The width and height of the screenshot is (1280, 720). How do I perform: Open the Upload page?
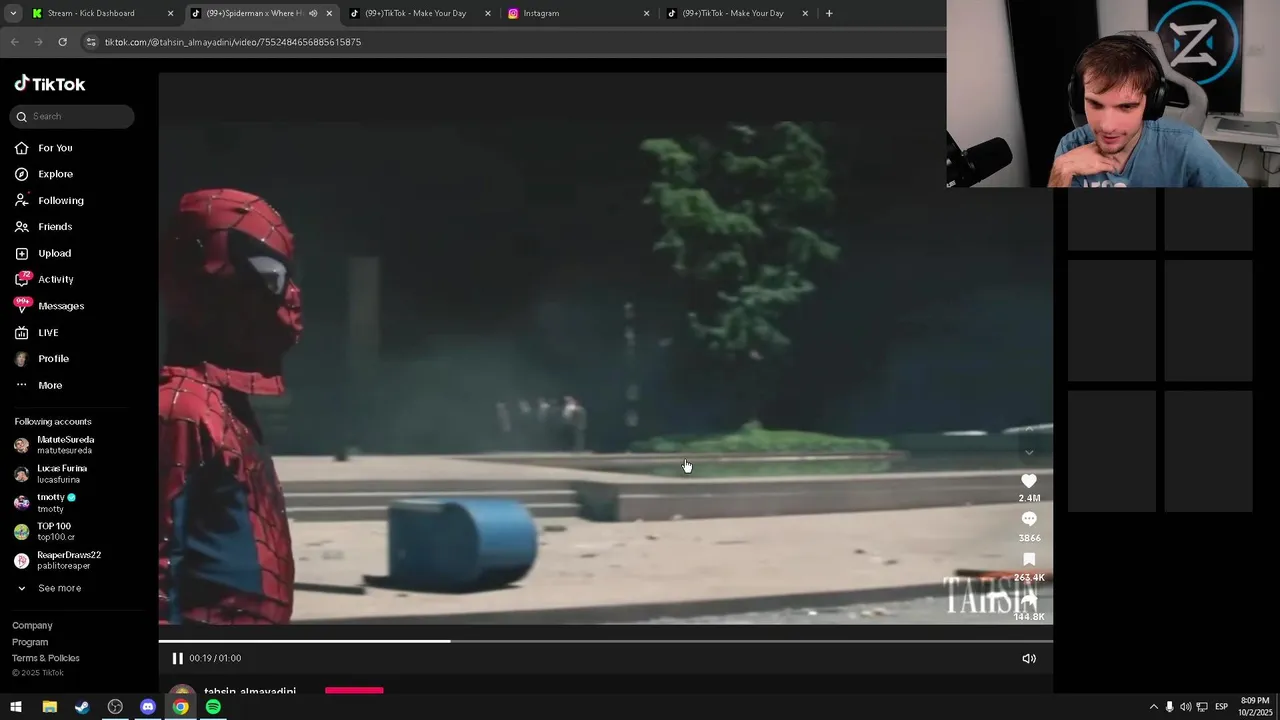pos(54,253)
